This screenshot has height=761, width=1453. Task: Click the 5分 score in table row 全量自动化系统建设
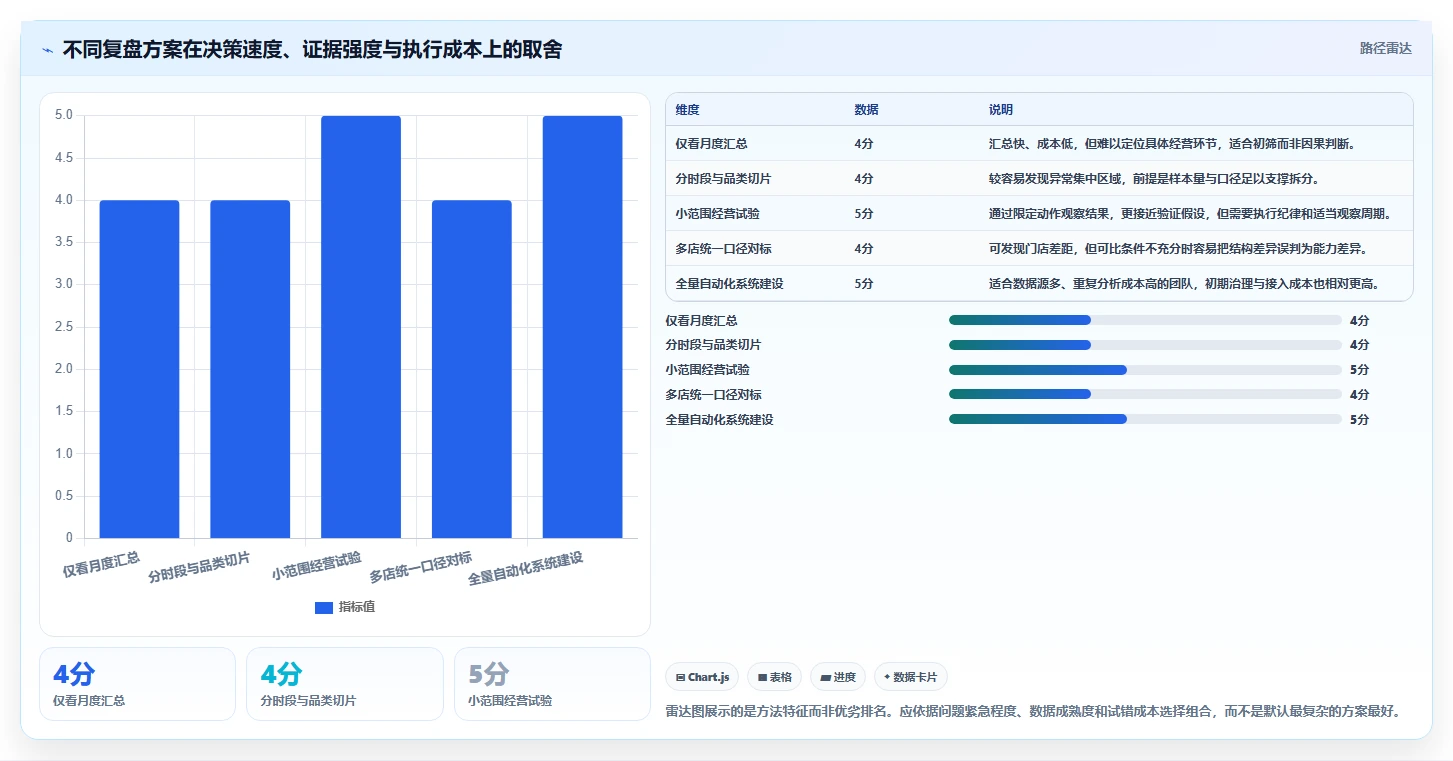(x=864, y=284)
